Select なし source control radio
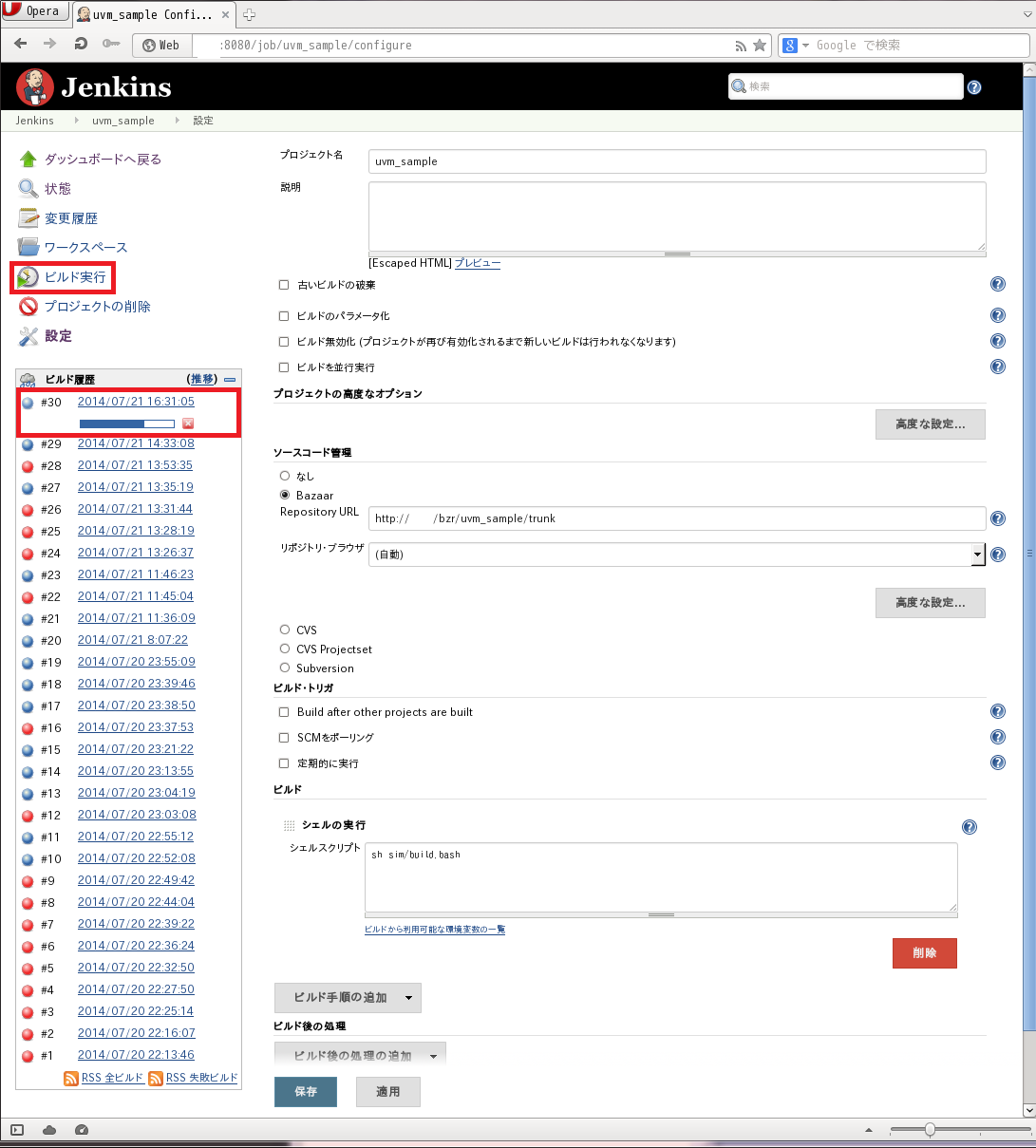Screen dimensions: 1036x1148 (285, 476)
